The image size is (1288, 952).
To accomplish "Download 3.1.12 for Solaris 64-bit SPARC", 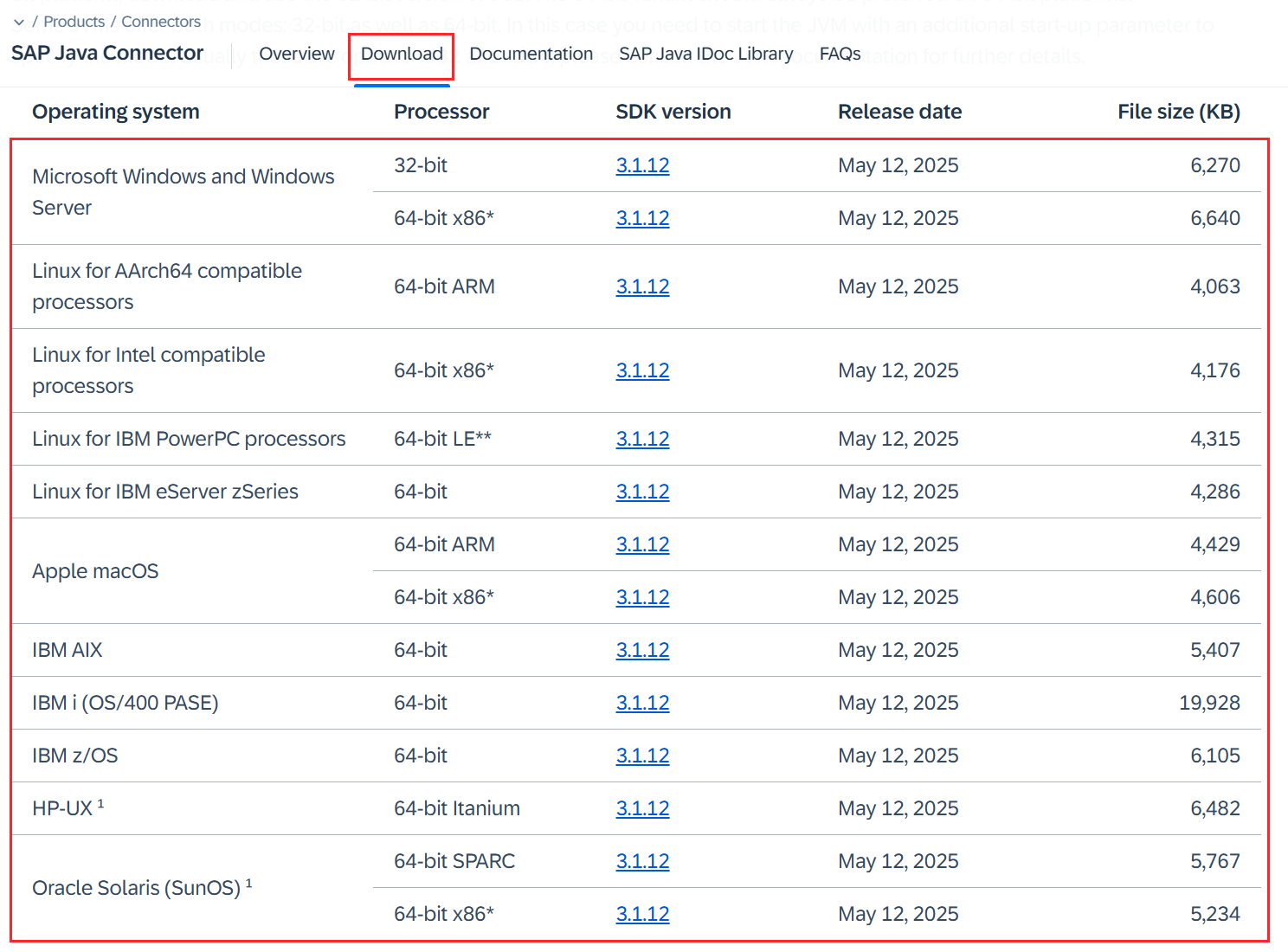I will 642,861.
